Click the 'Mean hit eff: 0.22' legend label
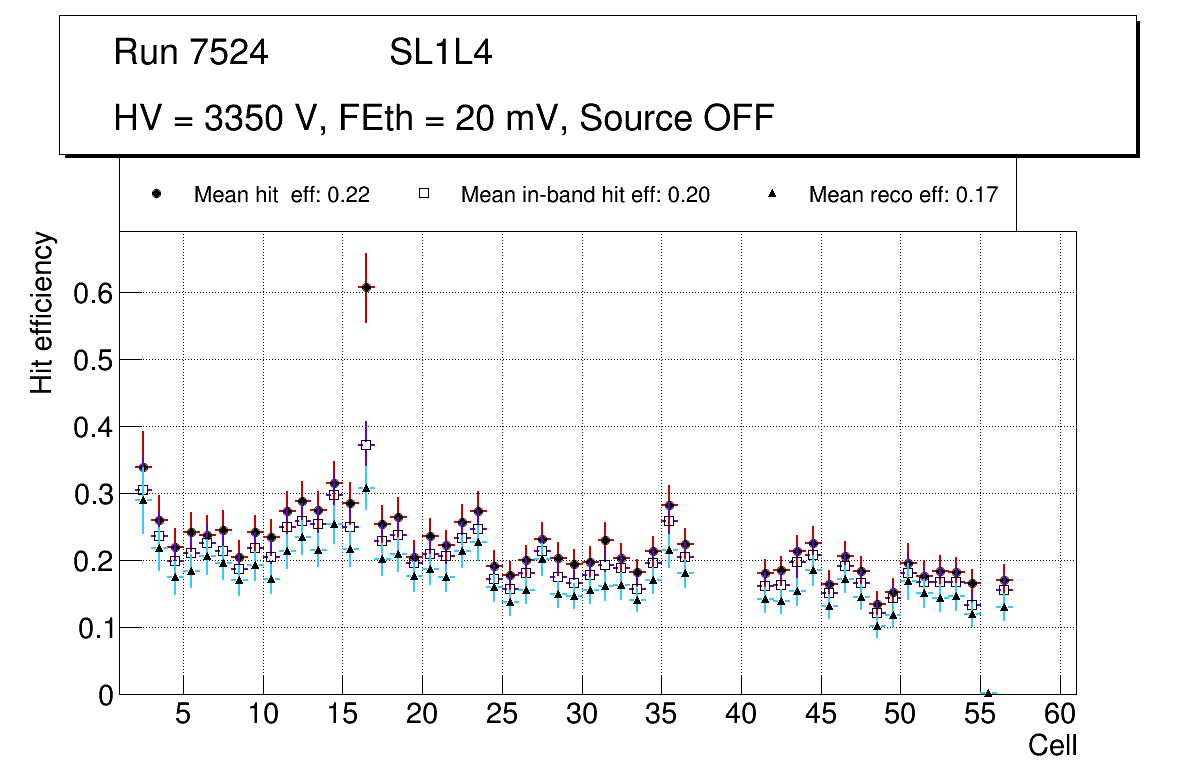 click(x=281, y=195)
